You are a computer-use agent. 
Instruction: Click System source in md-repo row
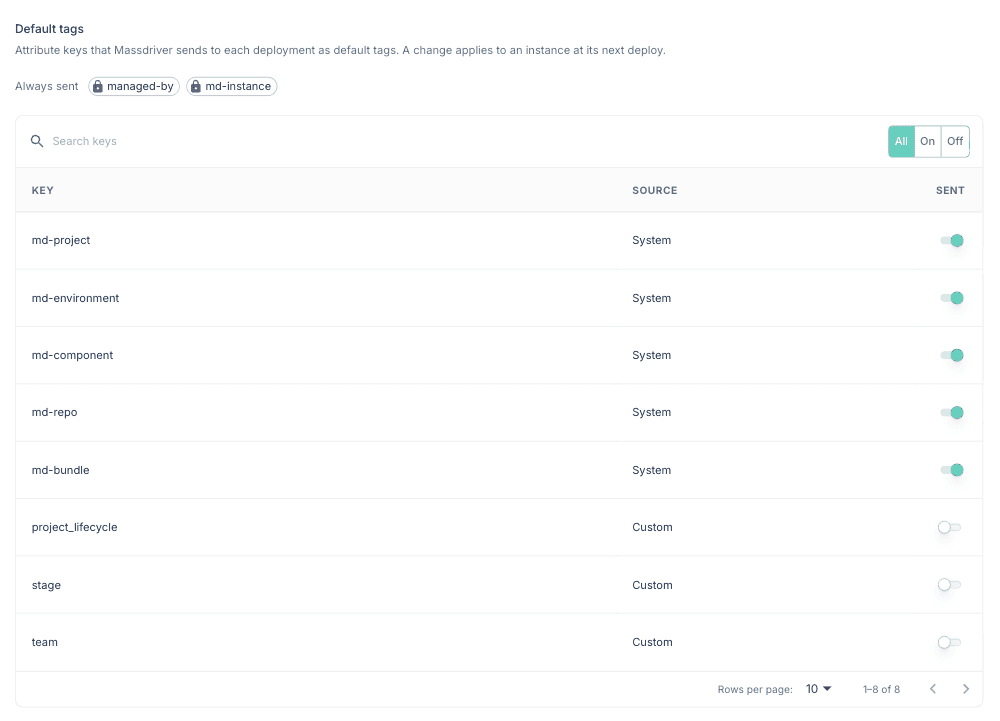click(651, 412)
